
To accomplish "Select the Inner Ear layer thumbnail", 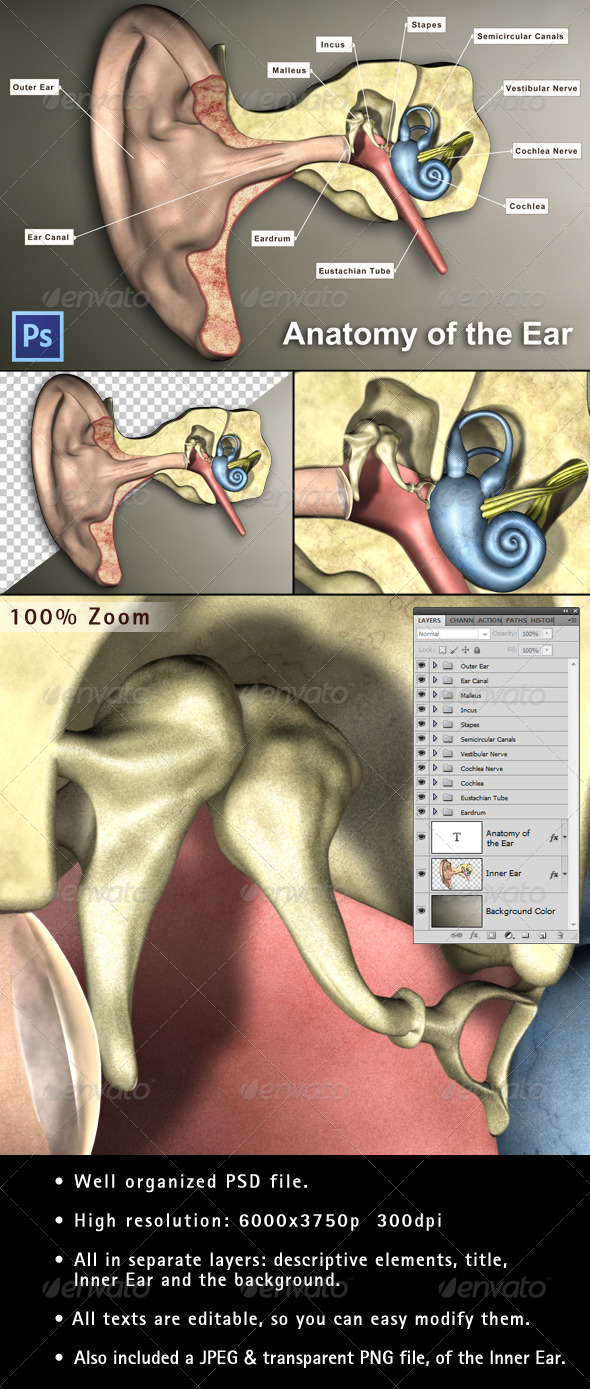I will point(457,874).
